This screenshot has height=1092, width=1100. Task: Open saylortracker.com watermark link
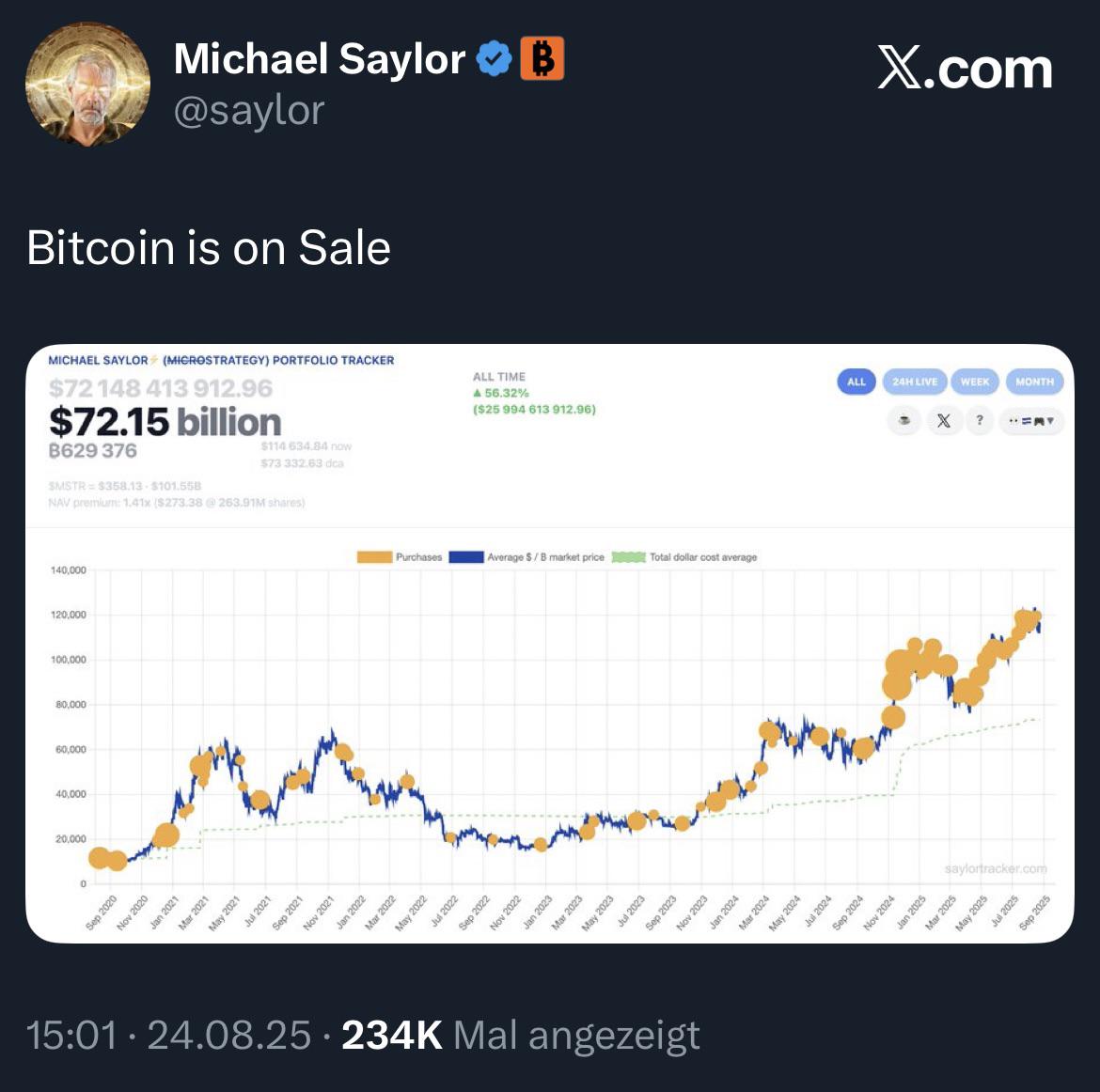[996, 868]
